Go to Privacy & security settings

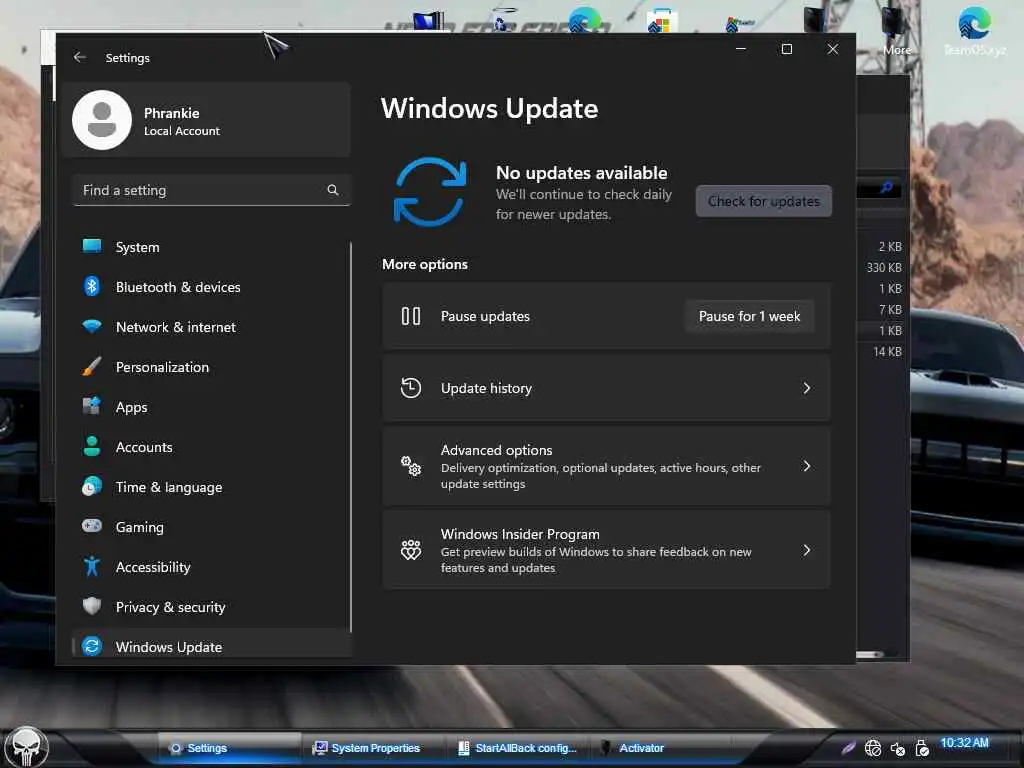coord(212,607)
